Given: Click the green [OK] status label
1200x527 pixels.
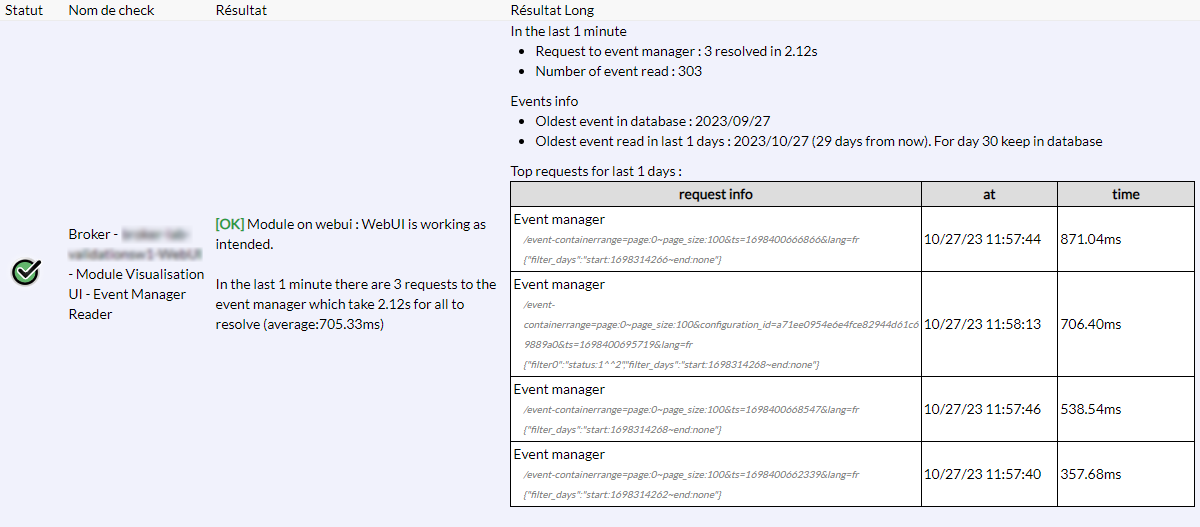Looking at the screenshot, I should pos(230,224).
